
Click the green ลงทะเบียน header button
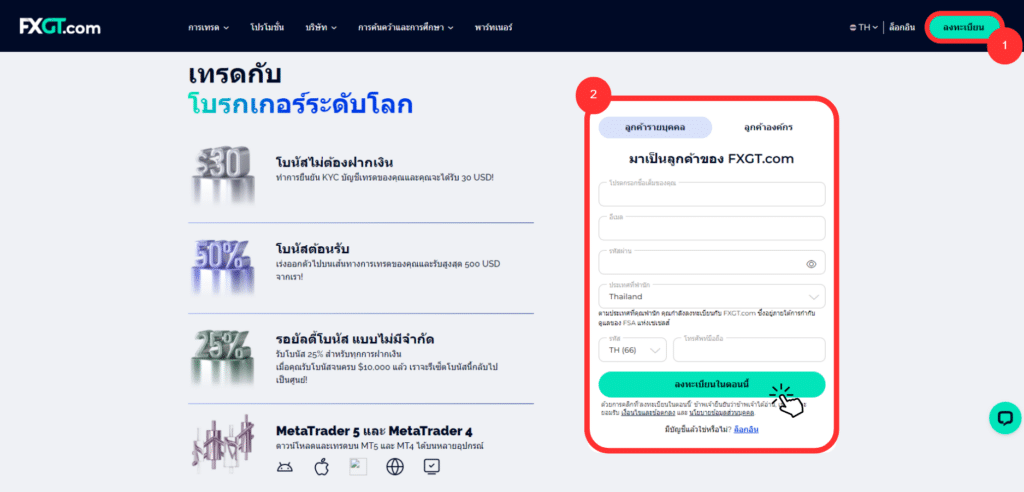(x=963, y=27)
